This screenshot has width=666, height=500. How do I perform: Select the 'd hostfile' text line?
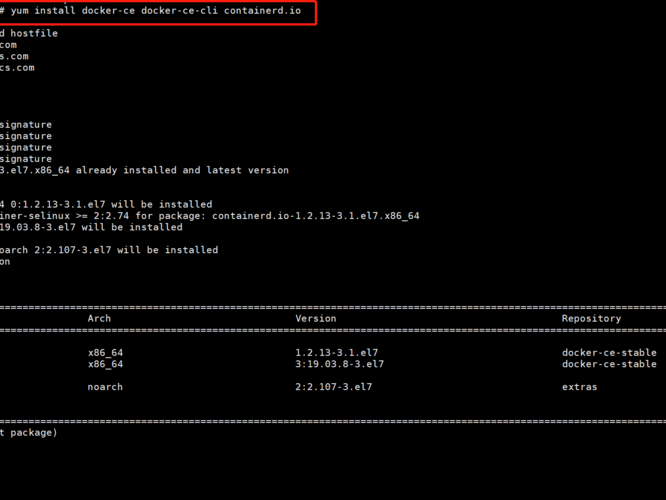(29, 33)
